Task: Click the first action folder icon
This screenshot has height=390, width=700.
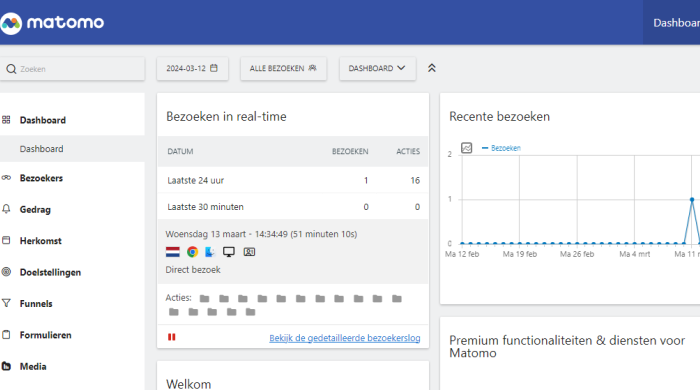Action: 204,299
